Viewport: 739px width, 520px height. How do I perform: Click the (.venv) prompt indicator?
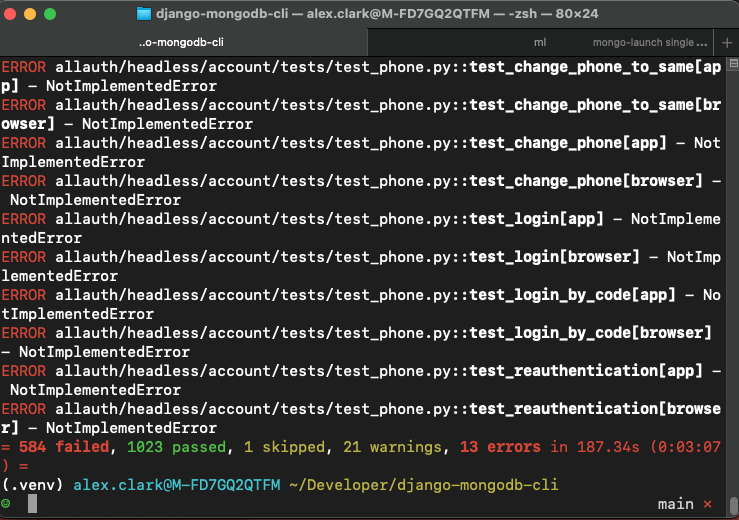click(x=32, y=485)
